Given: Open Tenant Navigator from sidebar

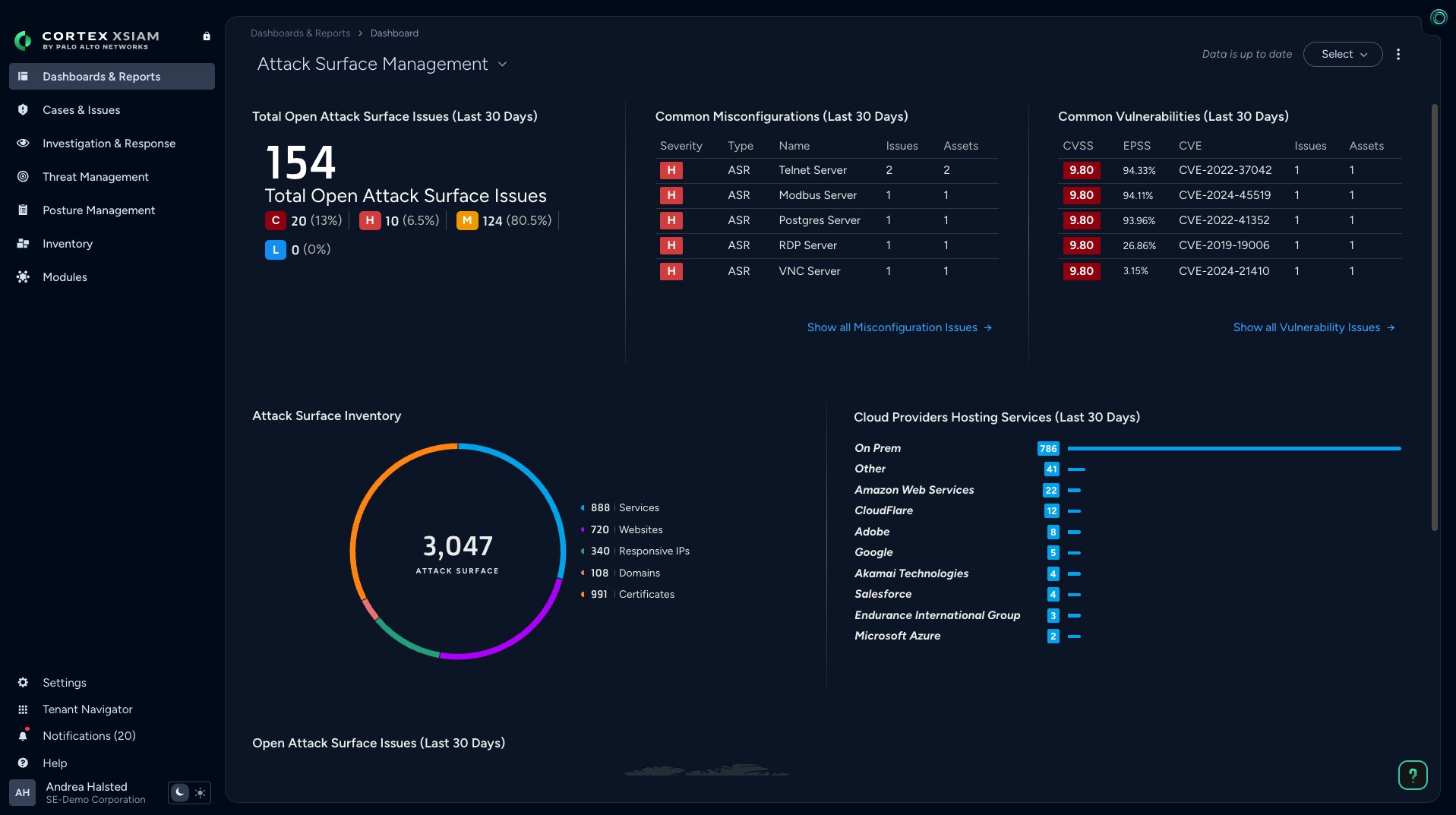Looking at the screenshot, I should (x=87, y=709).
